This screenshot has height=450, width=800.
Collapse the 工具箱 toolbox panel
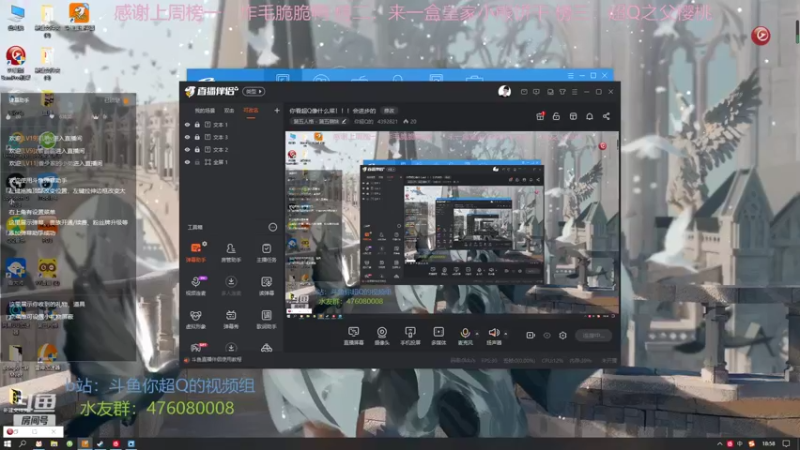point(273,227)
